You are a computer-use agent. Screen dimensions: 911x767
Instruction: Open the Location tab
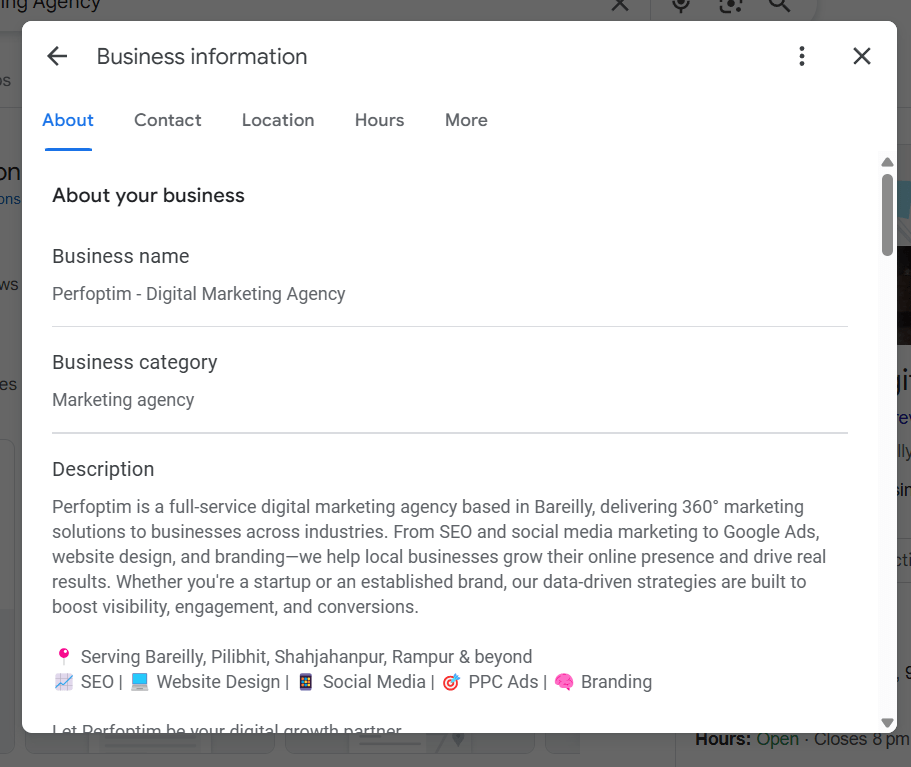278,120
